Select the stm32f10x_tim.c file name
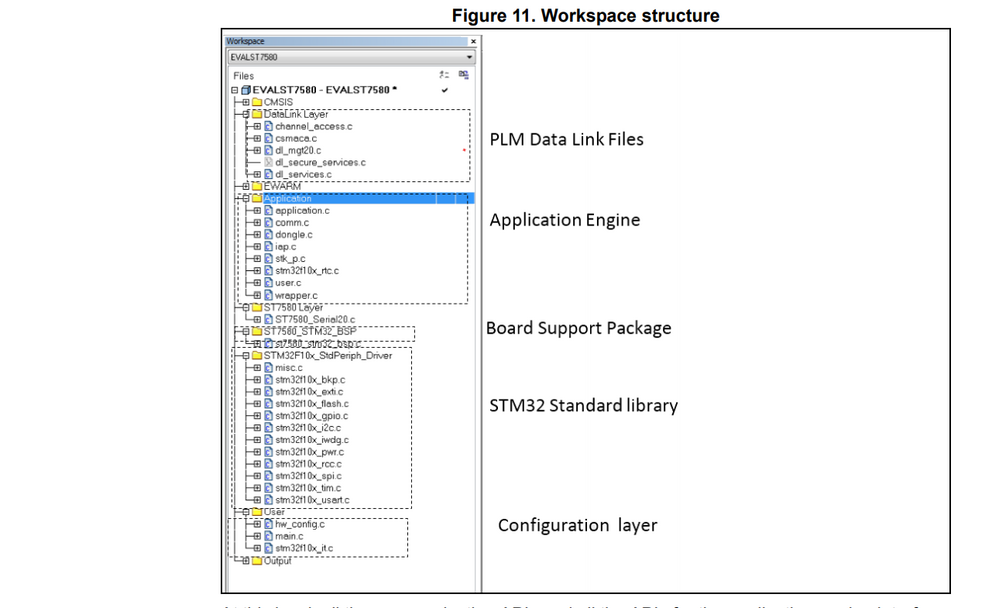 (x=308, y=488)
